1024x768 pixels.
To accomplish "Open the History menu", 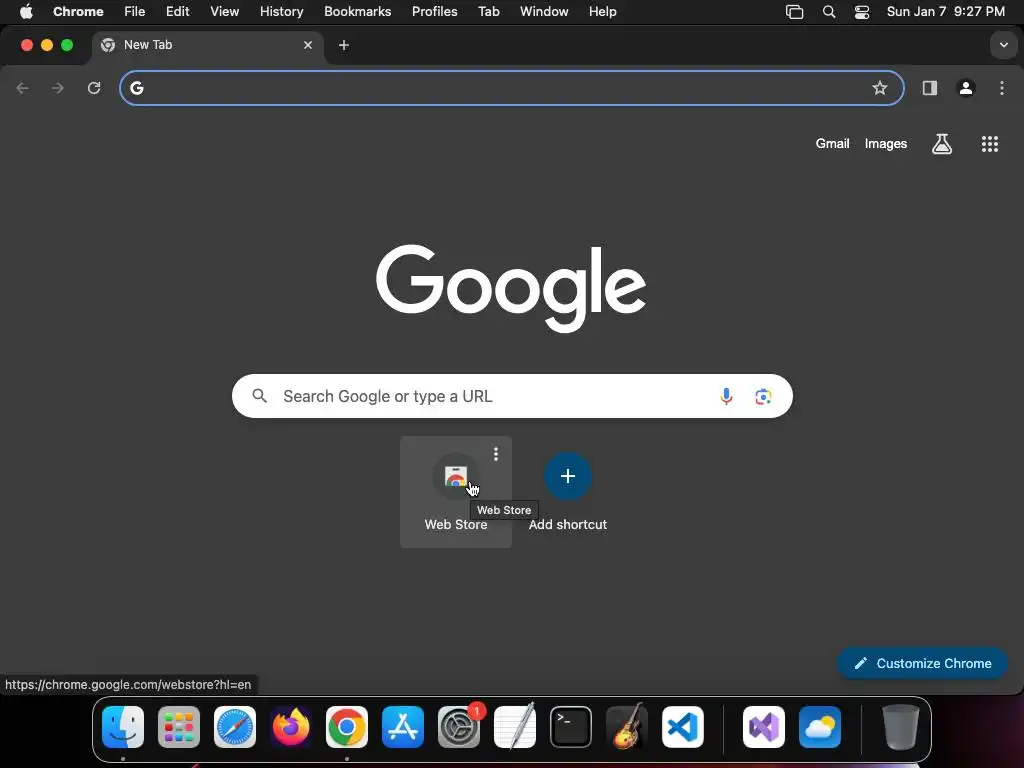I will pyautogui.click(x=281, y=12).
